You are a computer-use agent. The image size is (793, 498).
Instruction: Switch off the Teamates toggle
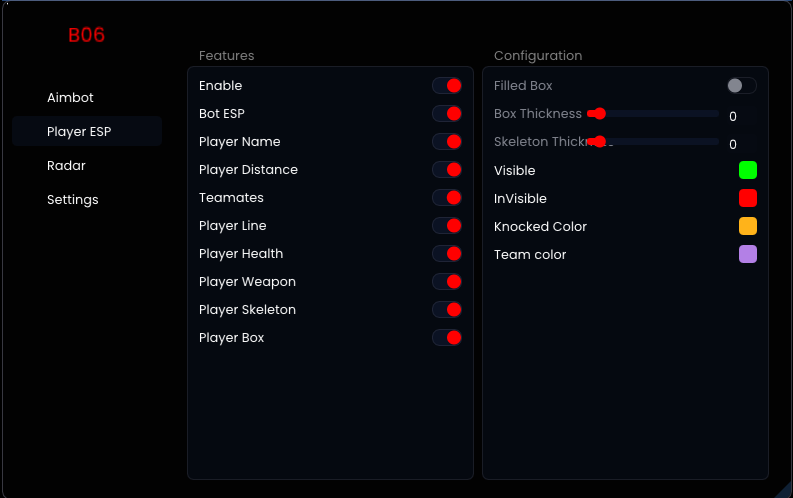(x=447, y=198)
